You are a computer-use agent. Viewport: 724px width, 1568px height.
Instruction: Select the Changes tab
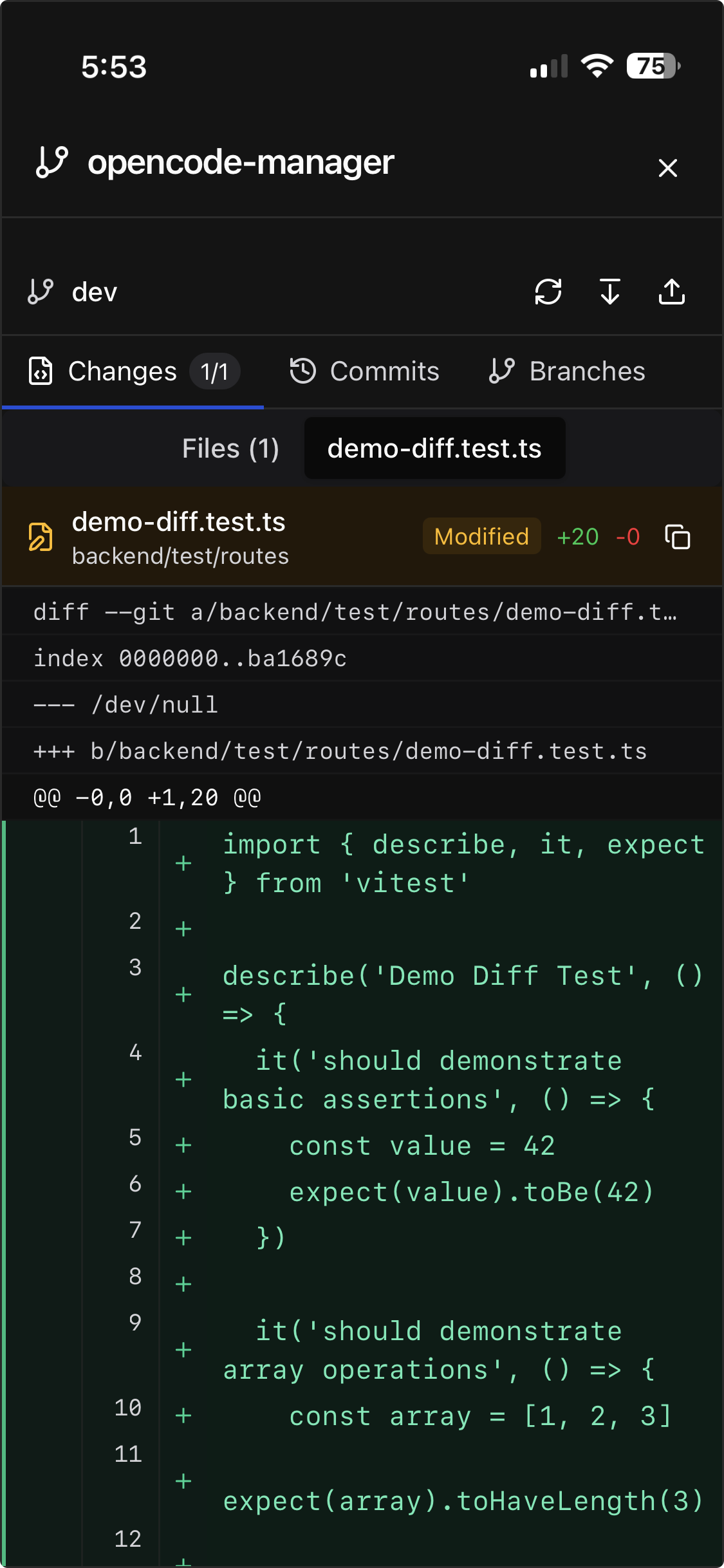(x=122, y=371)
